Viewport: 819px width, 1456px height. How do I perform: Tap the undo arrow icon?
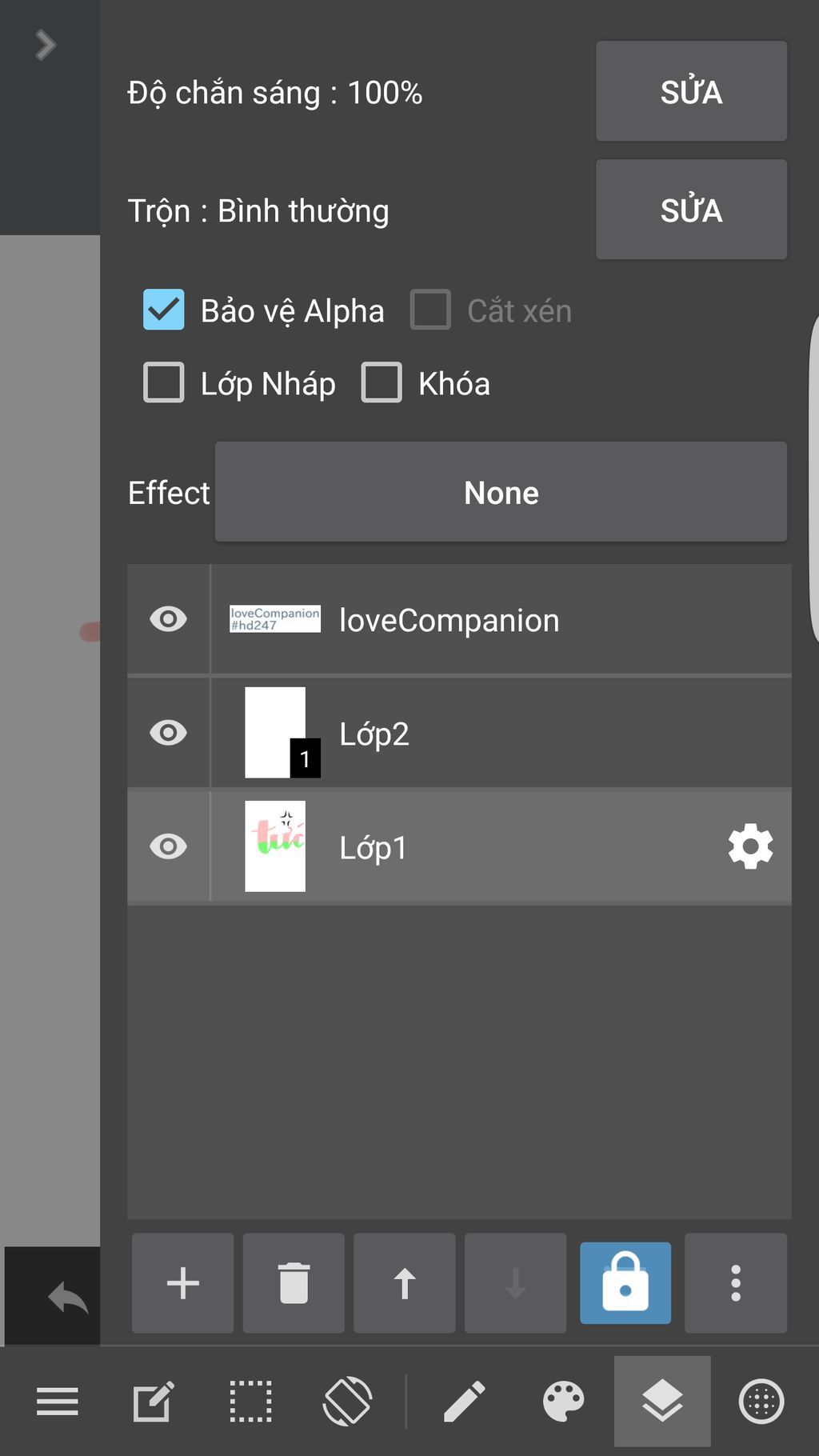67,1298
